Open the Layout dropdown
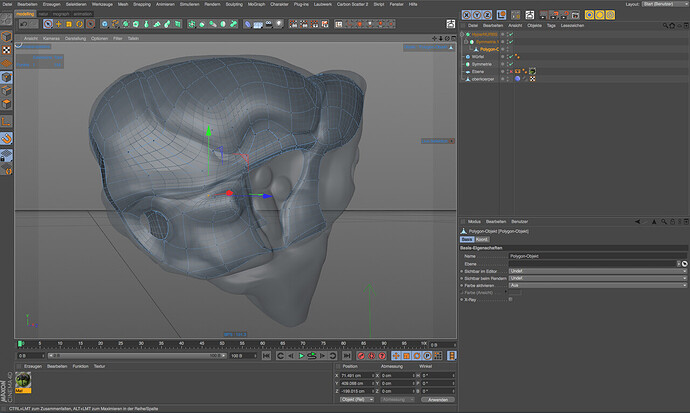Viewport: 690px width, 413px height. click(x=664, y=4)
